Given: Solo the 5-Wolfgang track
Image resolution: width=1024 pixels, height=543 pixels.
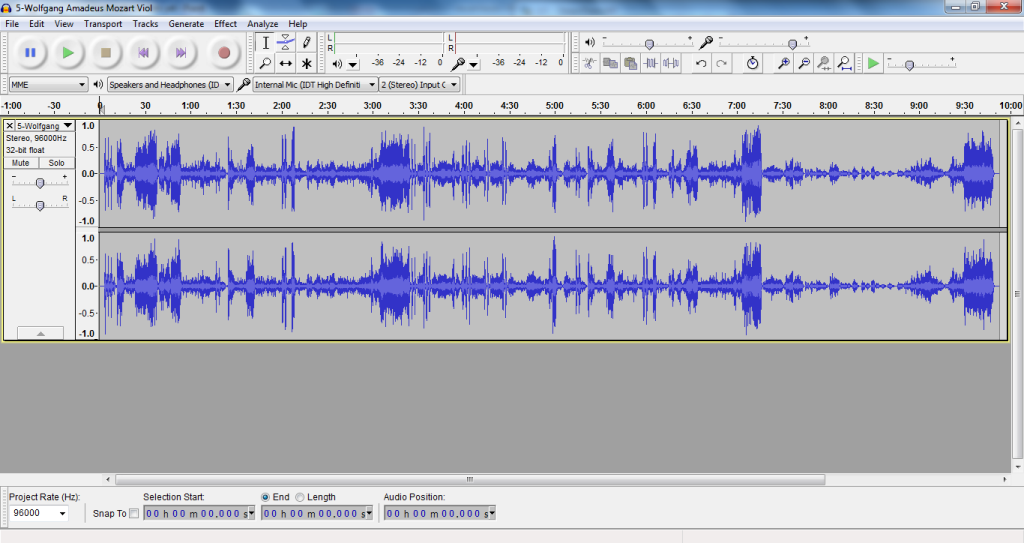Looking at the screenshot, I should coord(56,163).
